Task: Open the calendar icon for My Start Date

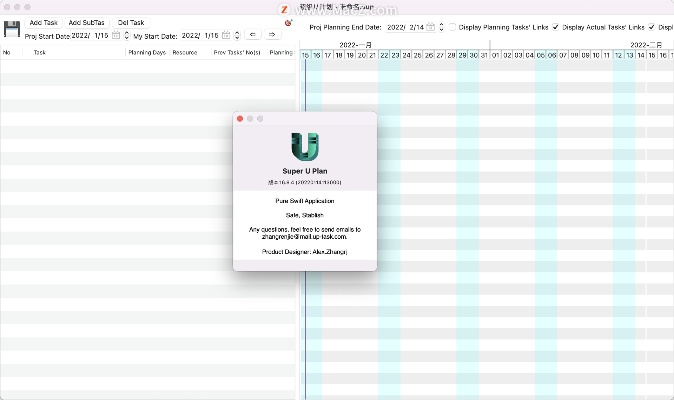Action: pos(226,36)
